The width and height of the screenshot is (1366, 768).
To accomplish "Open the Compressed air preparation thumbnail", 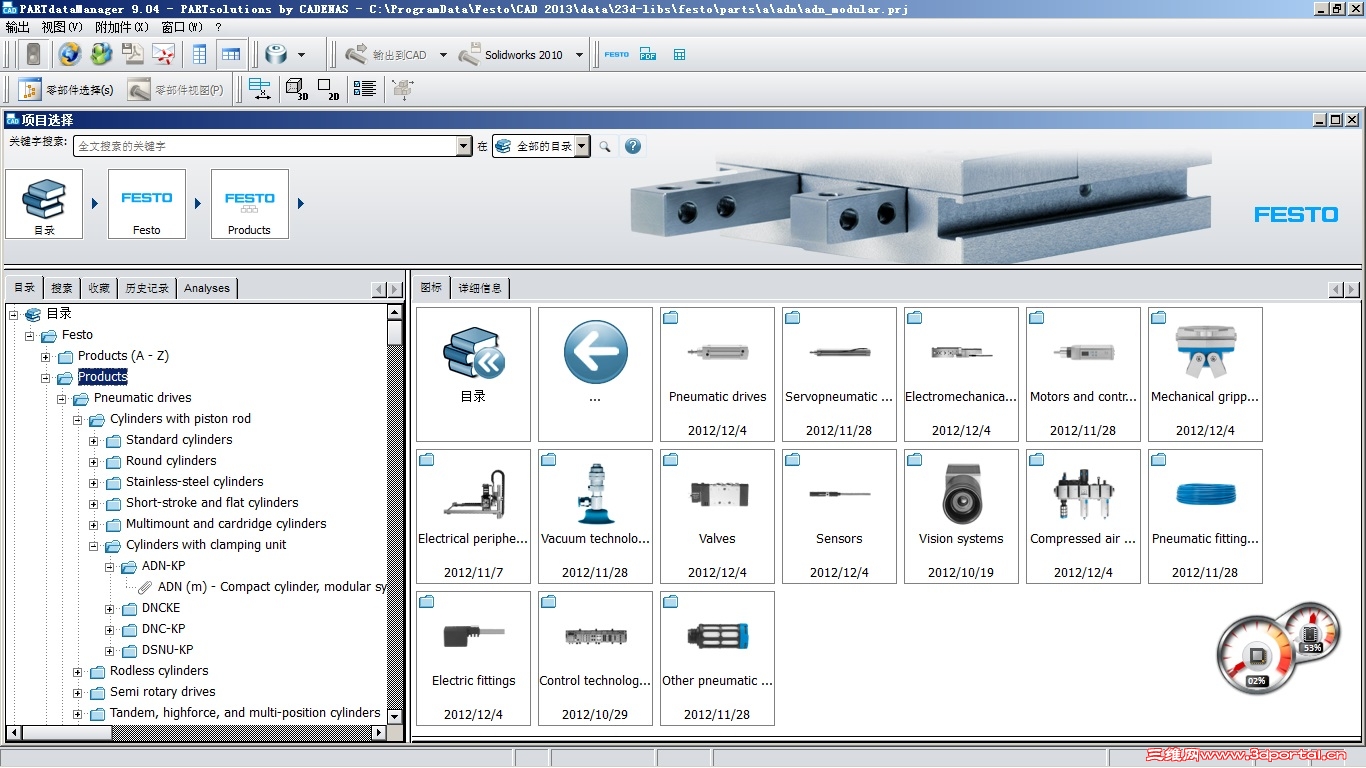I will (x=1083, y=516).
